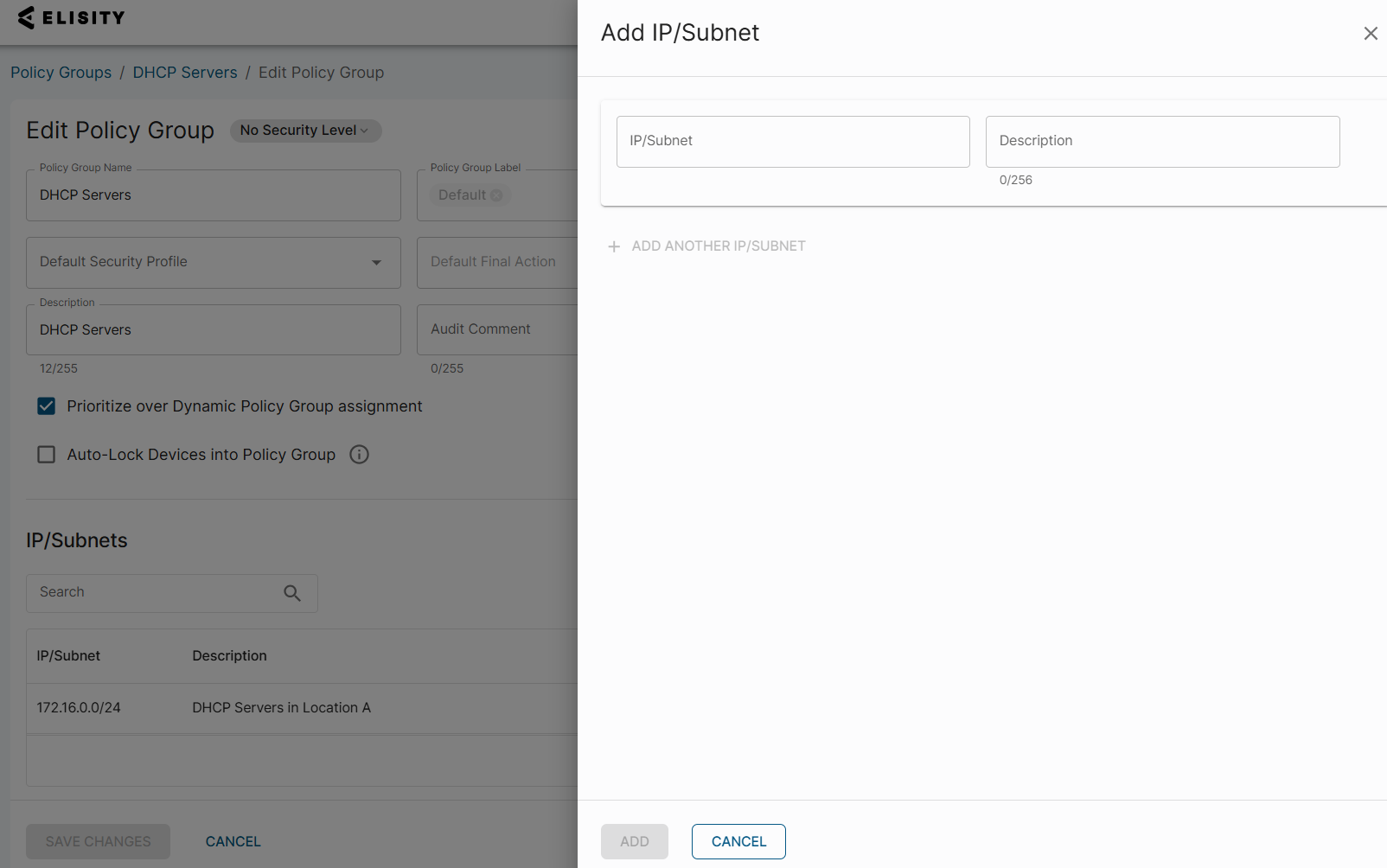This screenshot has width=1387, height=868.
Task: Close the Add IP/Subnet panel
Action: (1370, 34)
